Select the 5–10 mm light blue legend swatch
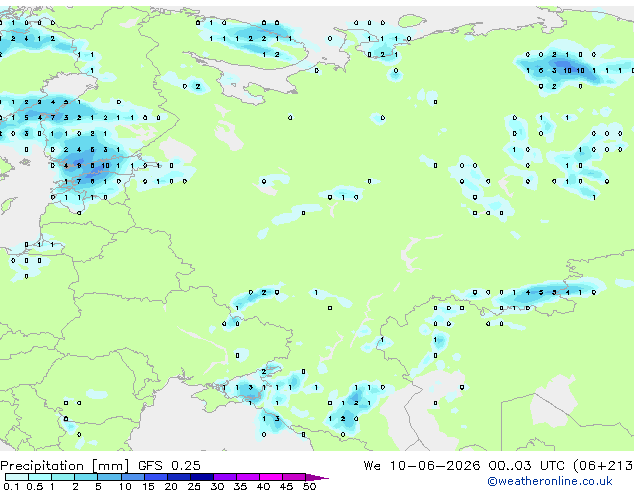Viewport: 634px width, 490px height. pyautogui.click(x=109, y=477)
